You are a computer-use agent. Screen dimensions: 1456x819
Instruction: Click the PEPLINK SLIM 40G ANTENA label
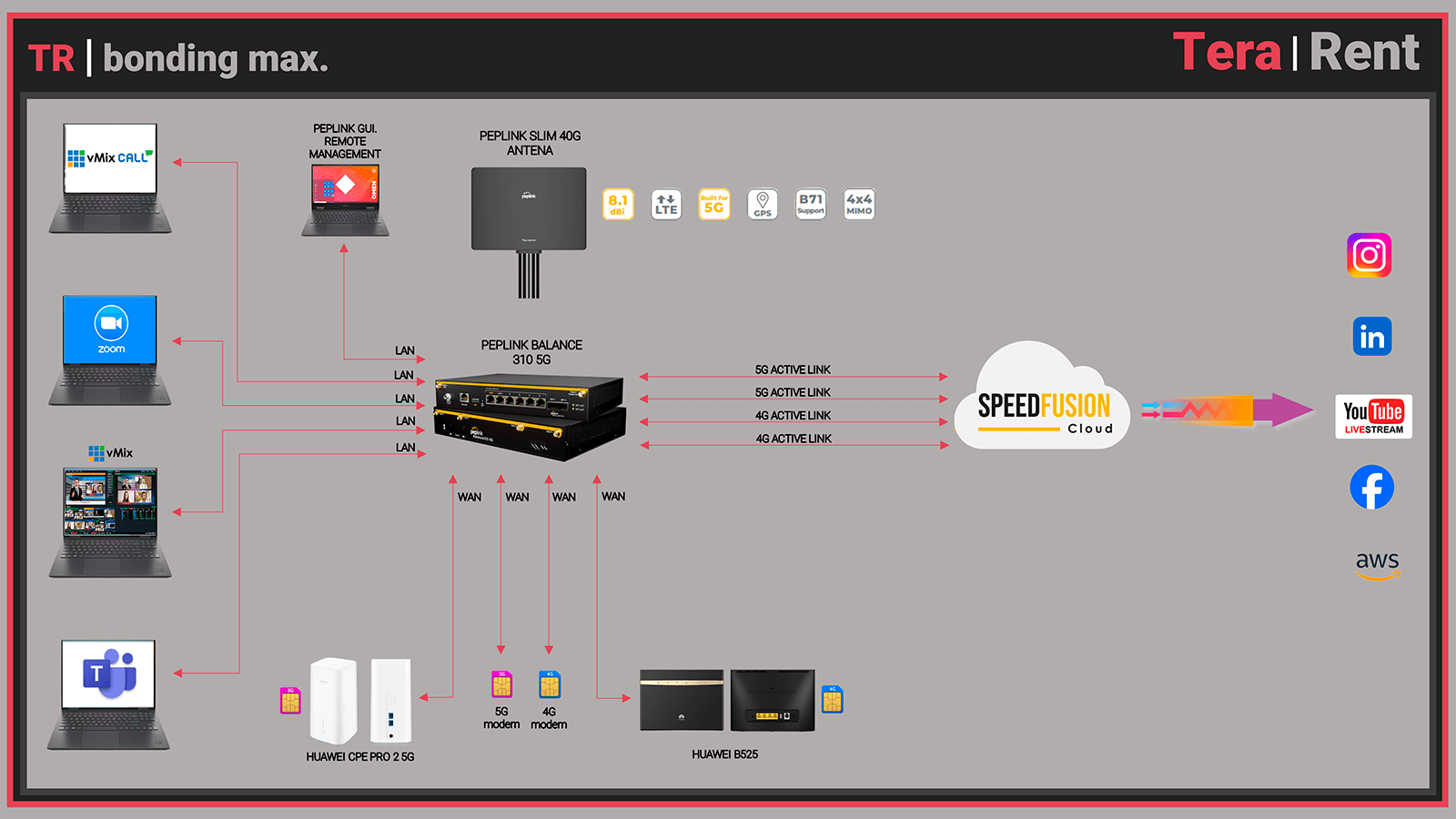coord(530,143)
